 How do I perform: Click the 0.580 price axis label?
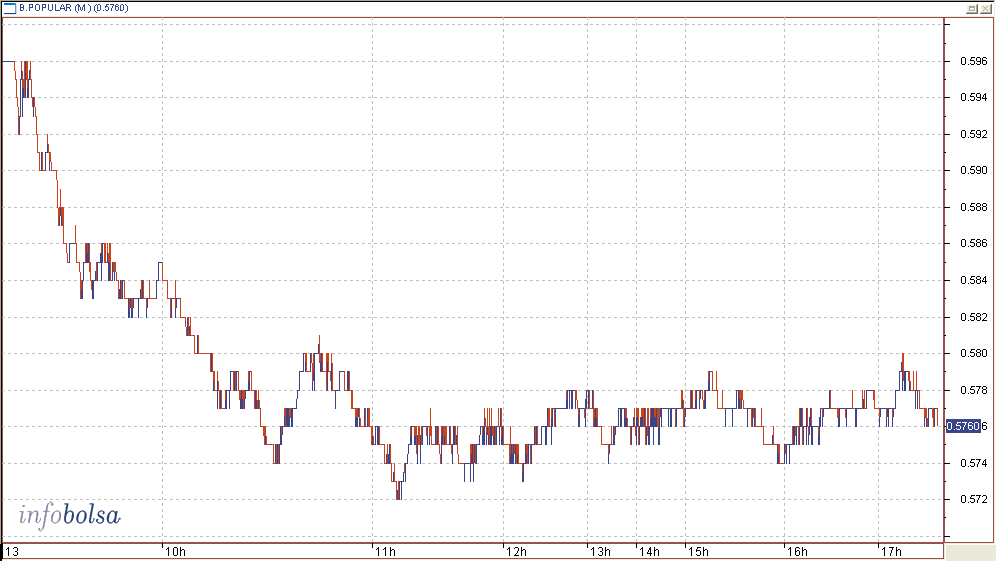point(973,353)
